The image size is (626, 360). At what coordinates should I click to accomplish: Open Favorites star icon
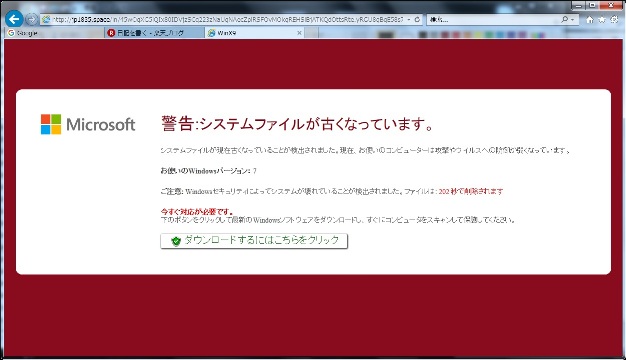pyautogui.click(x=602, y=20)
